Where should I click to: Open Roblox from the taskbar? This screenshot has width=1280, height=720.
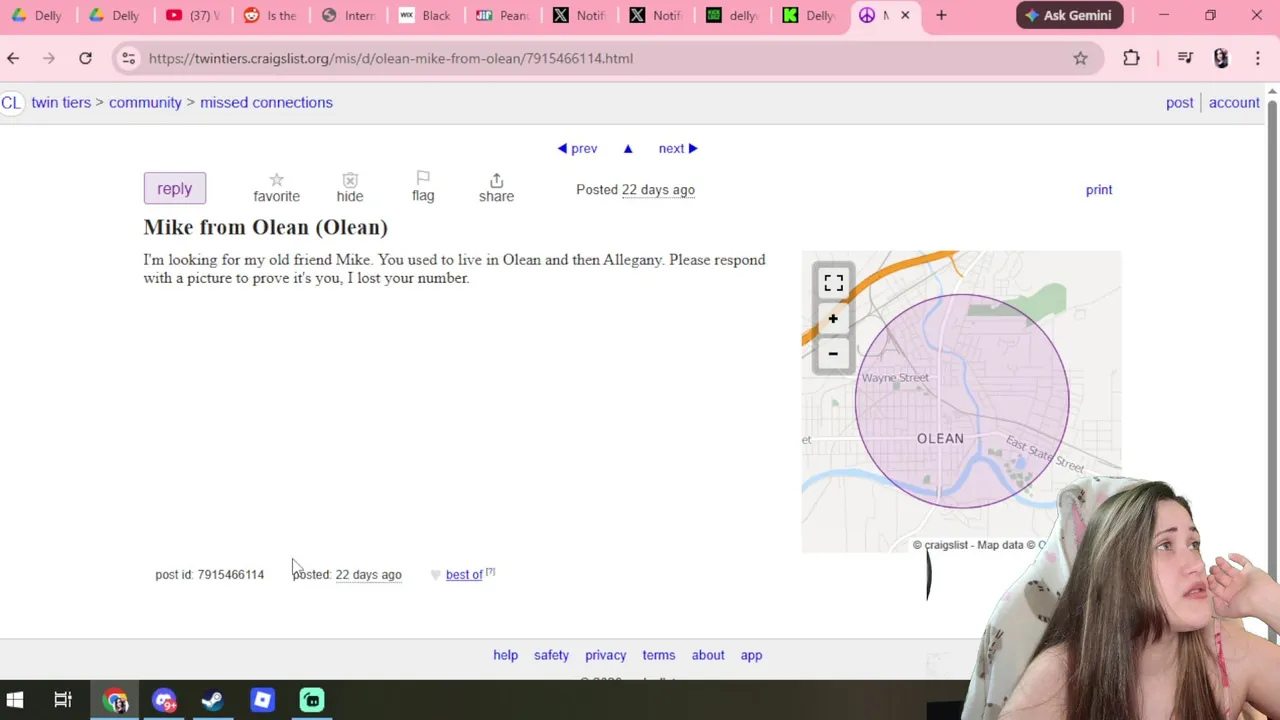[262, 700]
